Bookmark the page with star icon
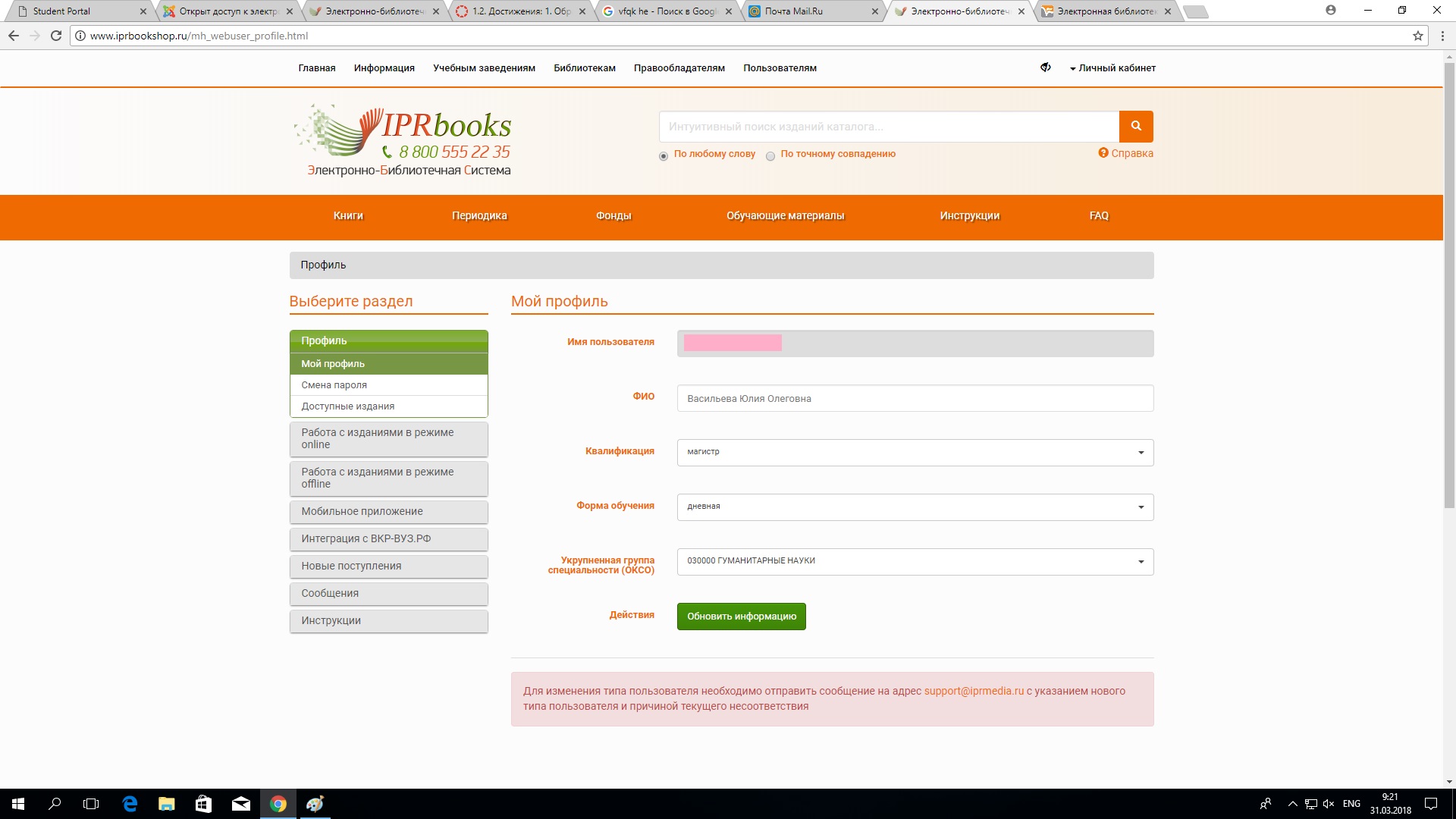Image resolution: width=1456 pixels, height=819 pixels. pyautogui.click(x=1417, y=36)
